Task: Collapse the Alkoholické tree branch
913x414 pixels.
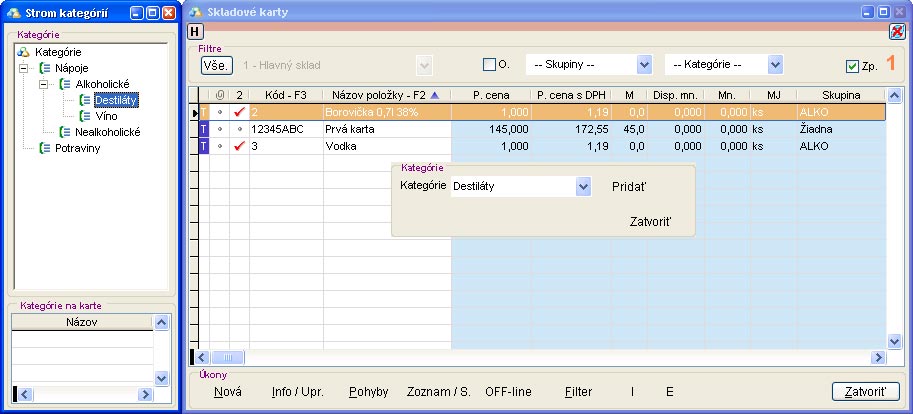Action: pyautogui.click(x=45, y=84)
